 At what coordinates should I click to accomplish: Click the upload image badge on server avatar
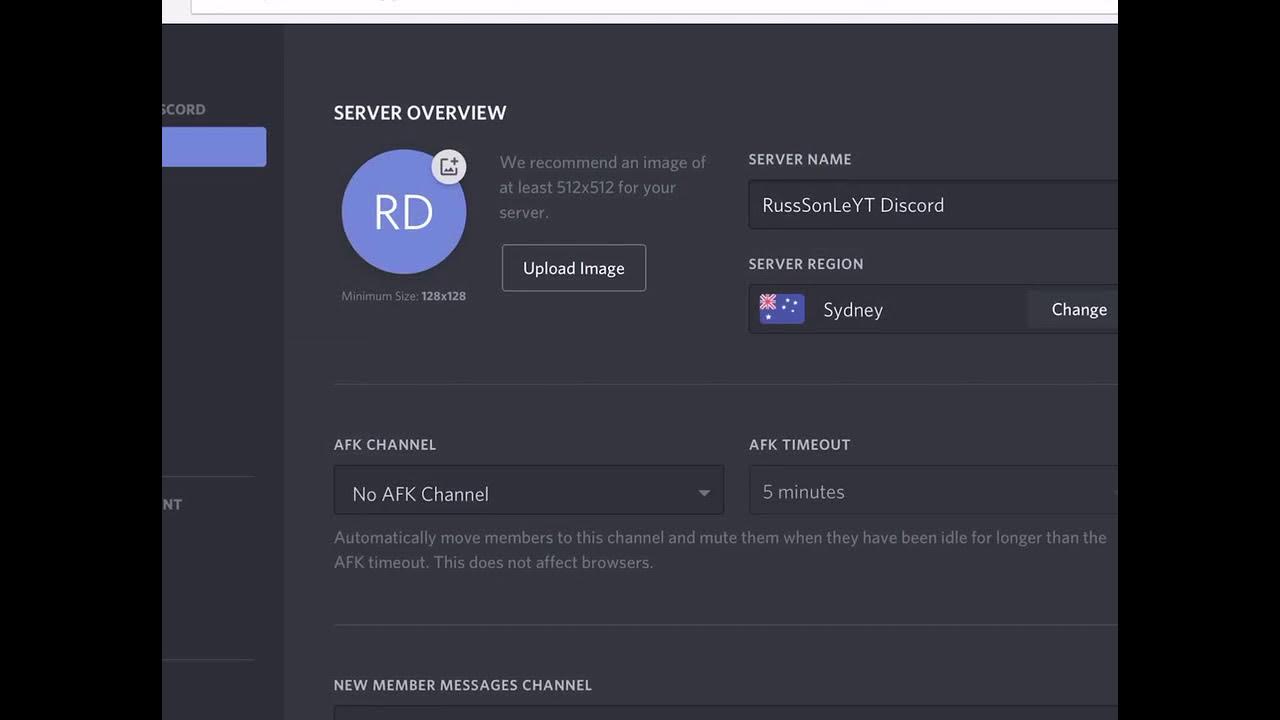pos(449,166)
